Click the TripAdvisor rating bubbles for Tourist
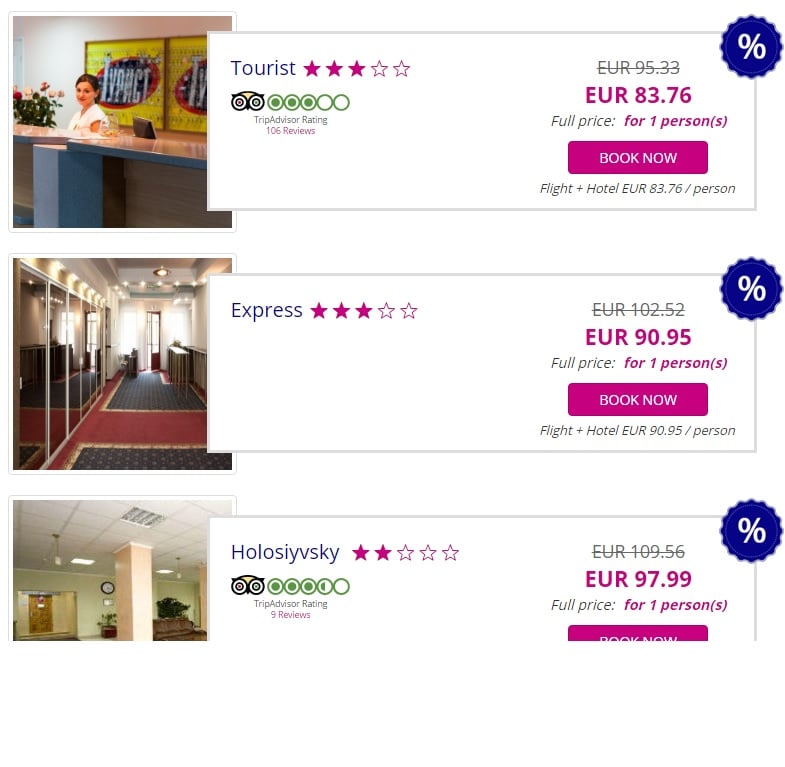Viewport: 785px width, 767px height. (308, 103)
